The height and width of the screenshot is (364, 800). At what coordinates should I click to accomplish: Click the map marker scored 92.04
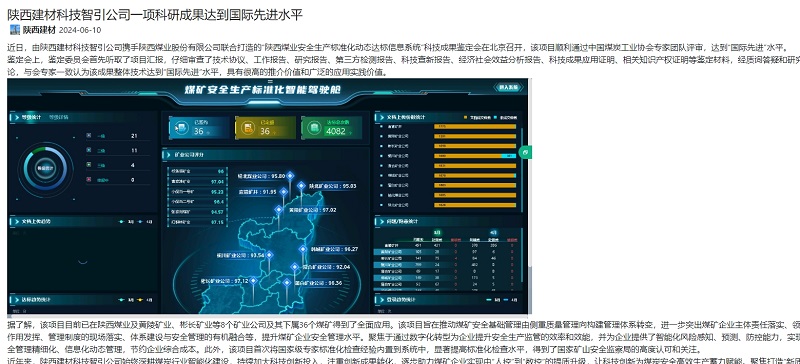pos(294,266)
